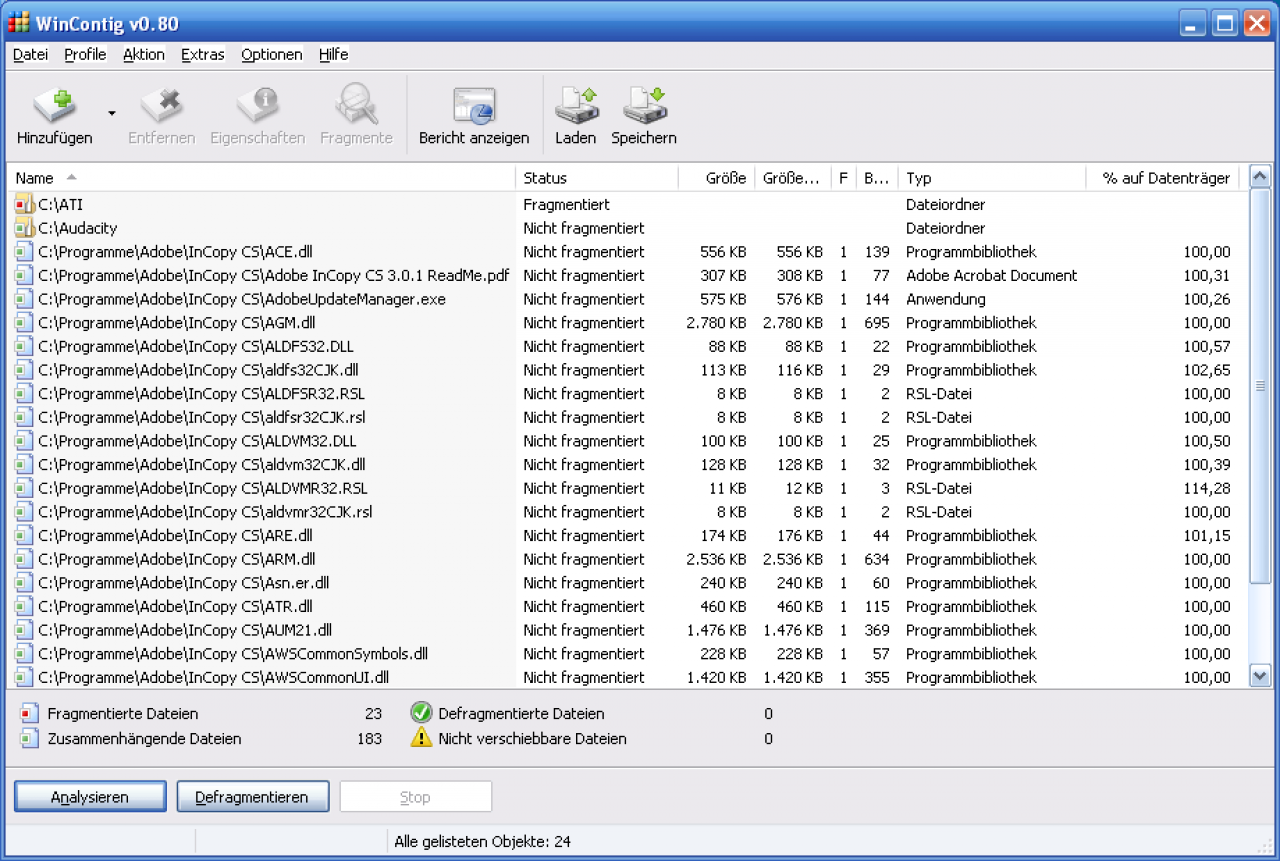This screenshot has height=861, width=1280.
Task: Sort by the Größe column header
Action: [716, 178]
